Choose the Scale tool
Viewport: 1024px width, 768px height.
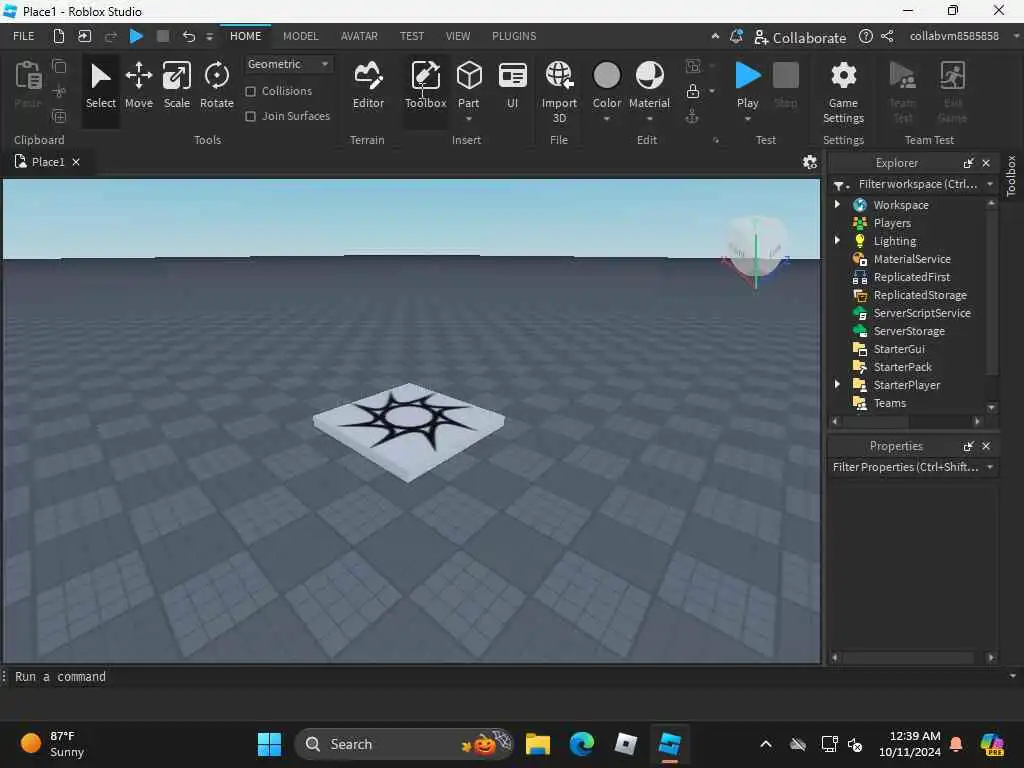[x=176, y=86]
